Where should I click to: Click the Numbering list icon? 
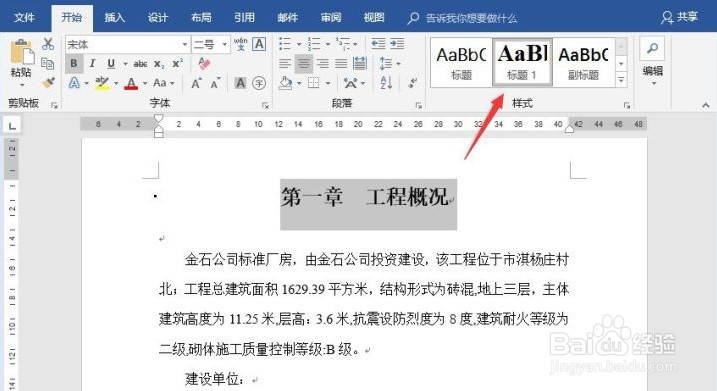coord(314,44)
